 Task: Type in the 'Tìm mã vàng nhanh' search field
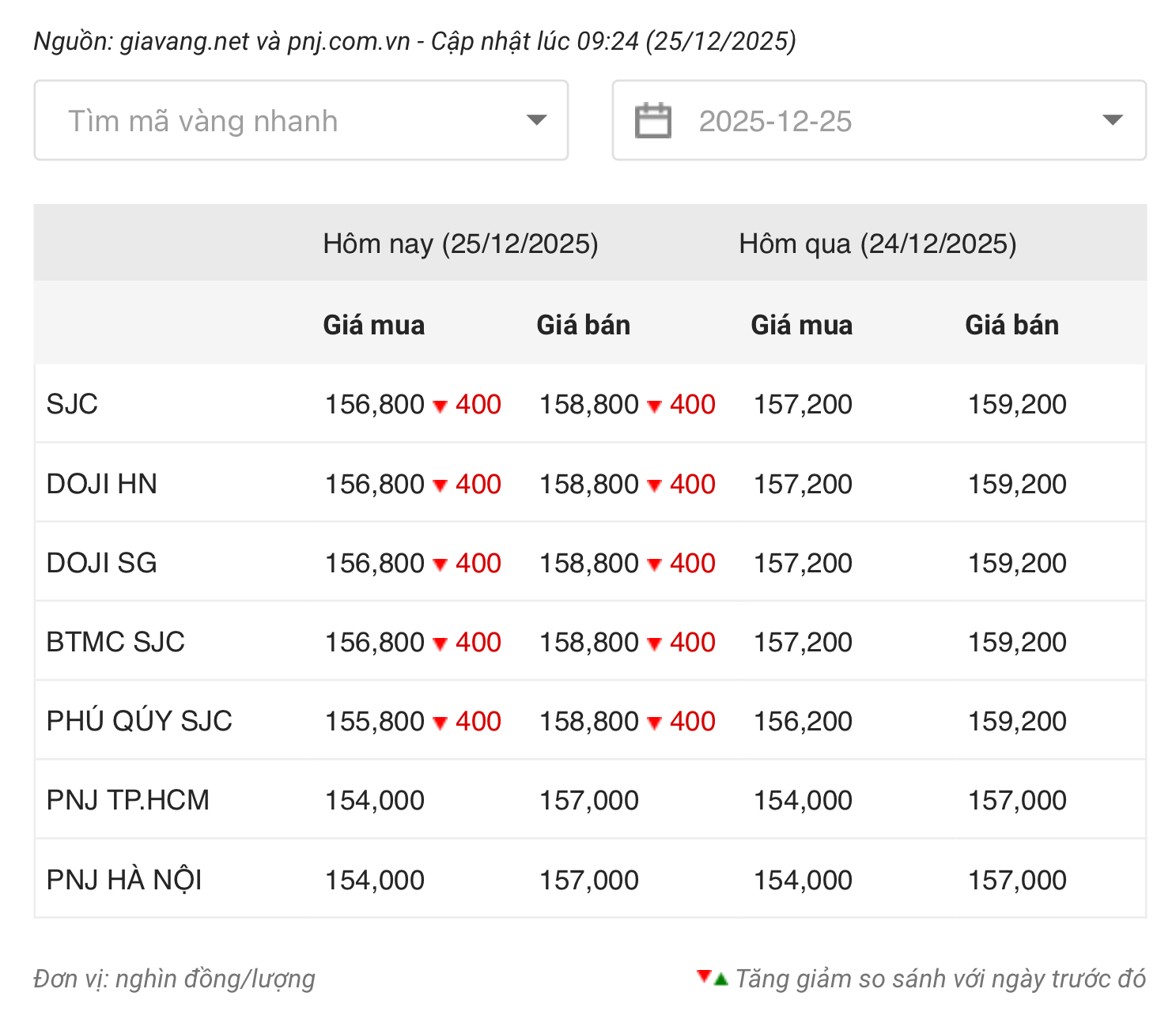pos(277,121)
